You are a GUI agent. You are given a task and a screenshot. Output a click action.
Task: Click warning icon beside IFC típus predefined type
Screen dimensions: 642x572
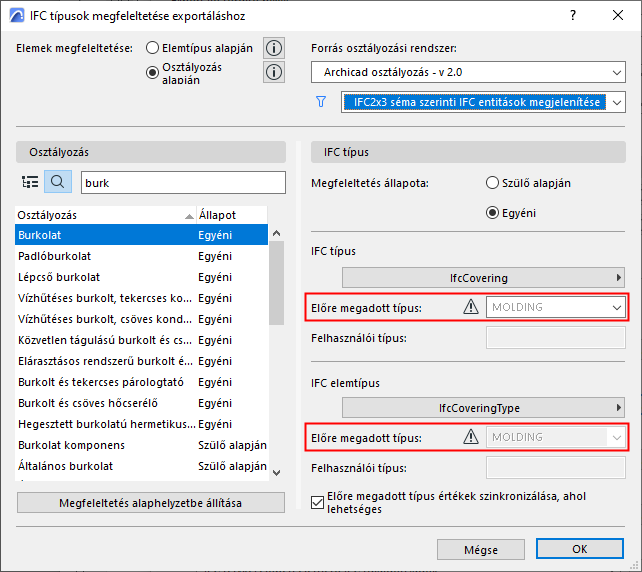click(471, 307)
